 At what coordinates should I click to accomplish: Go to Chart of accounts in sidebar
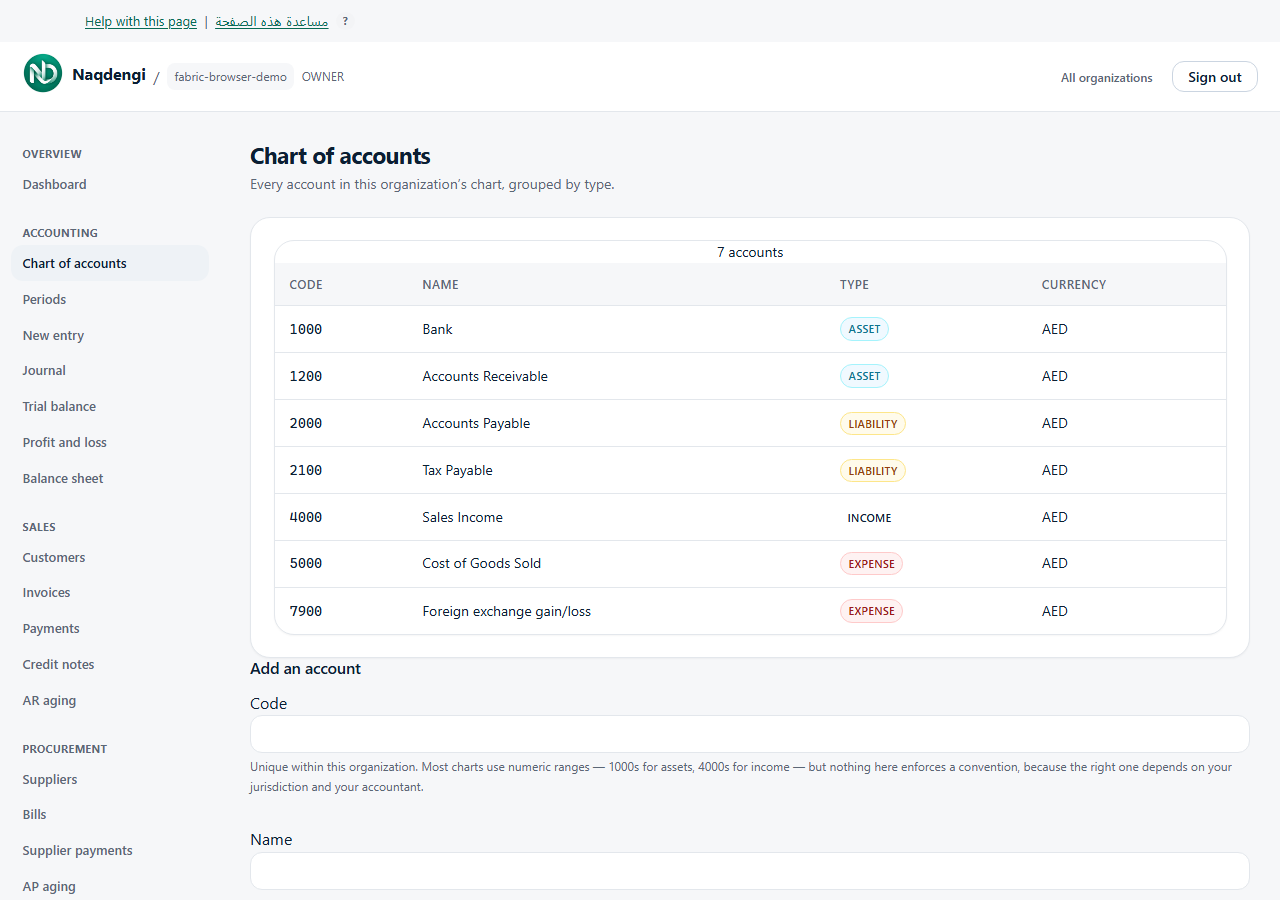(x=110, y=263)
